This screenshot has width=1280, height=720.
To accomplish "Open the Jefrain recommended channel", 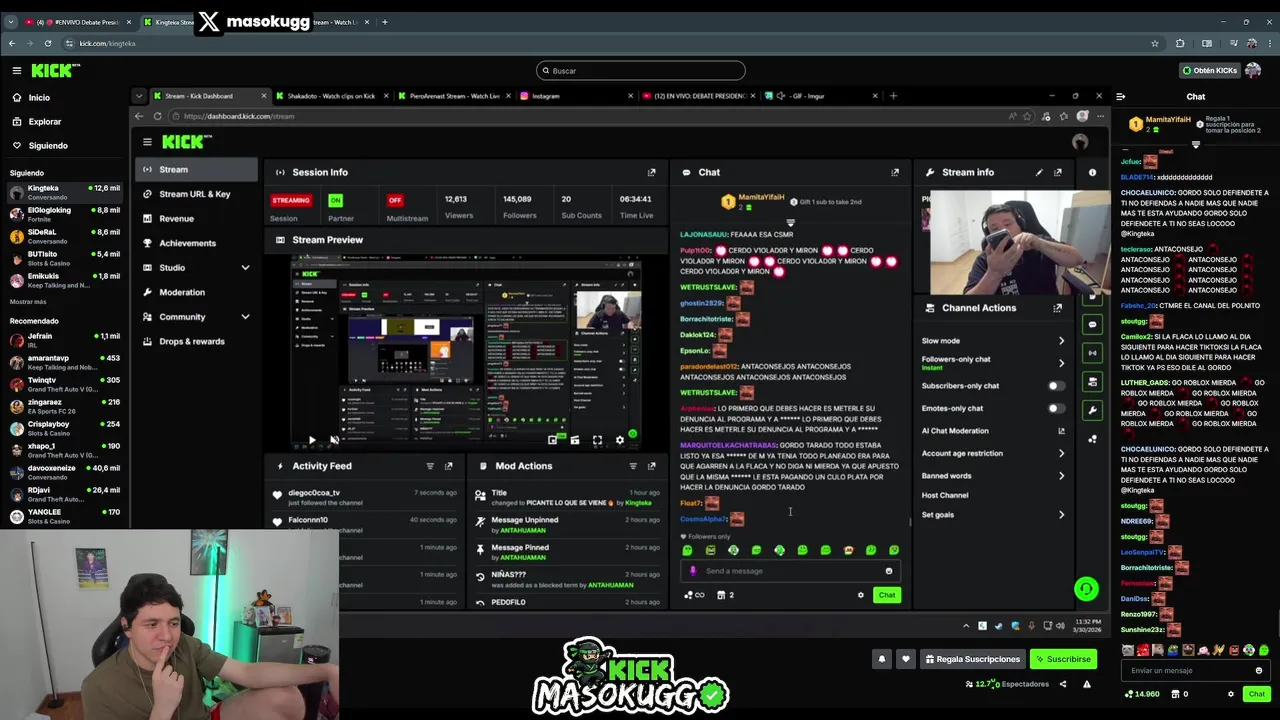I will (64, 340).
